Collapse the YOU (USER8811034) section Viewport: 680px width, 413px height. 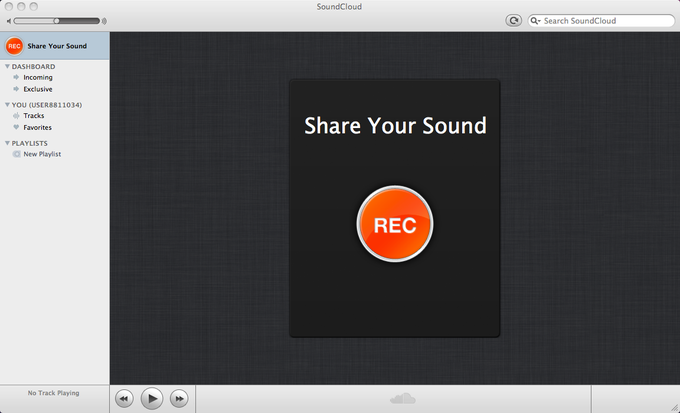click(x=7, y=105)
